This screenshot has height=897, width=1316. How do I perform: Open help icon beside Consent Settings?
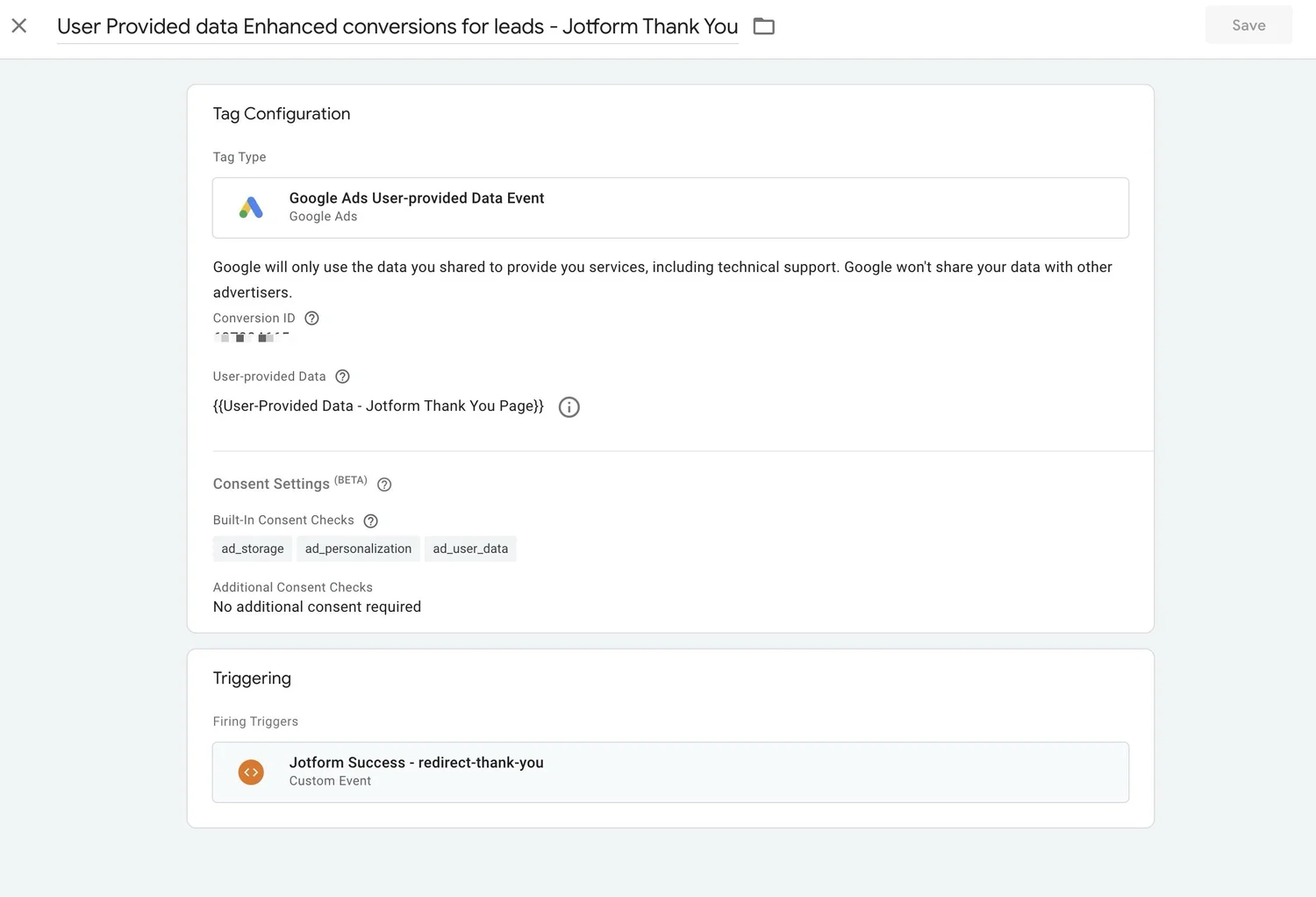click(384, 484)
